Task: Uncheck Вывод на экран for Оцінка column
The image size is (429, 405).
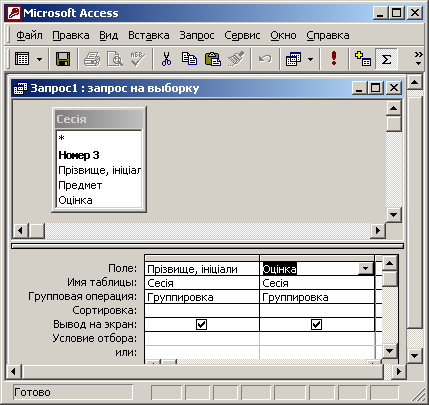Action: pos(316,324)
